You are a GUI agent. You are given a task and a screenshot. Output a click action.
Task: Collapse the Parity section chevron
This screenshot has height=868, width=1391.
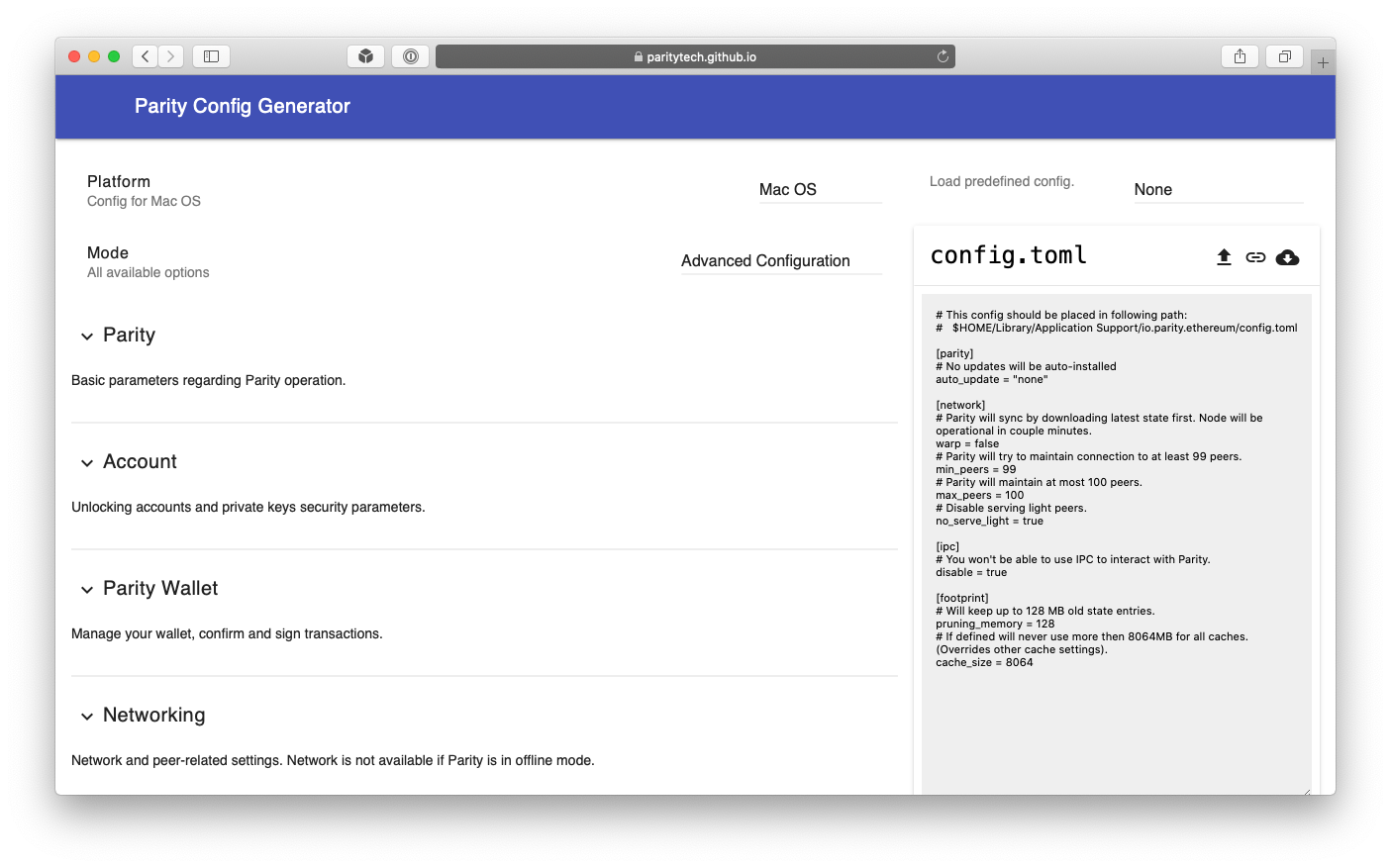click(87, 337)
